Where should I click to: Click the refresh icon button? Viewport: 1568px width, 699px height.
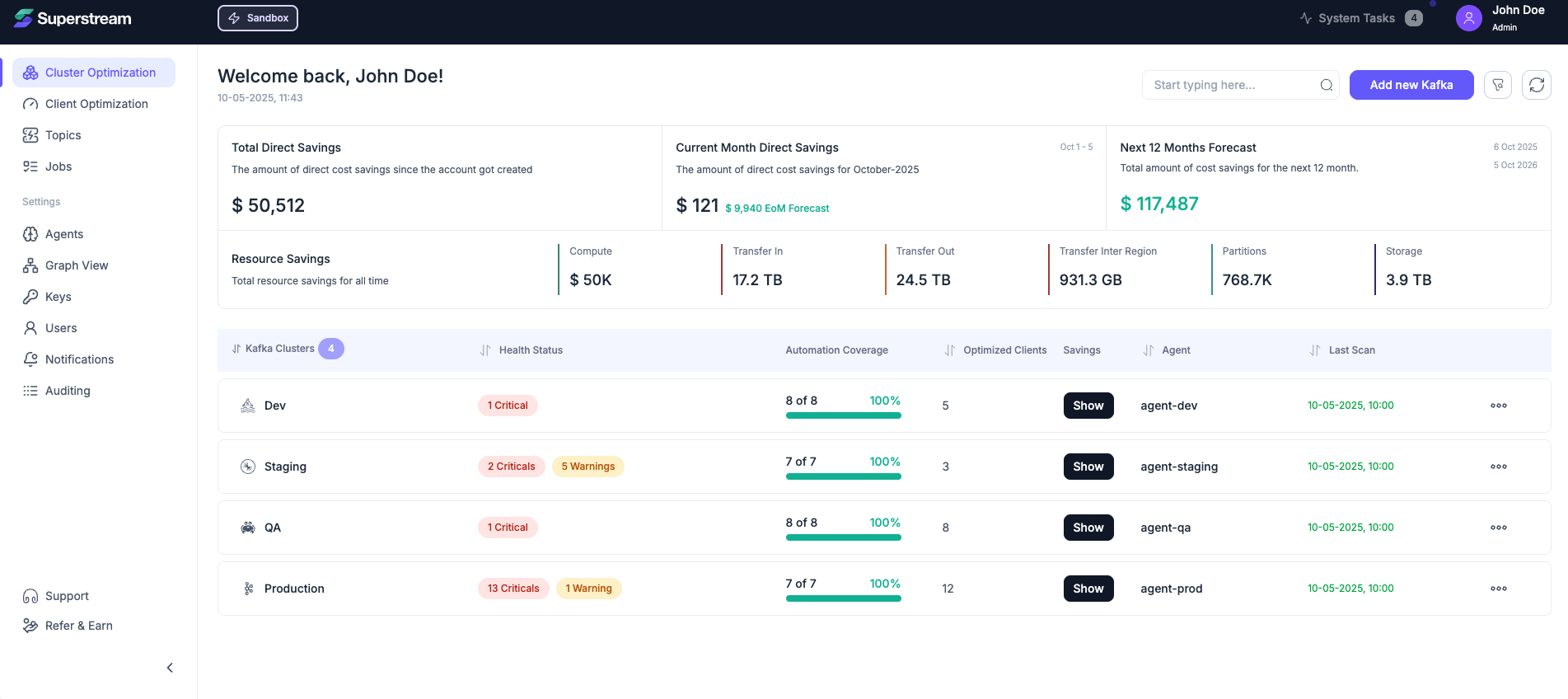point(1537,85)
